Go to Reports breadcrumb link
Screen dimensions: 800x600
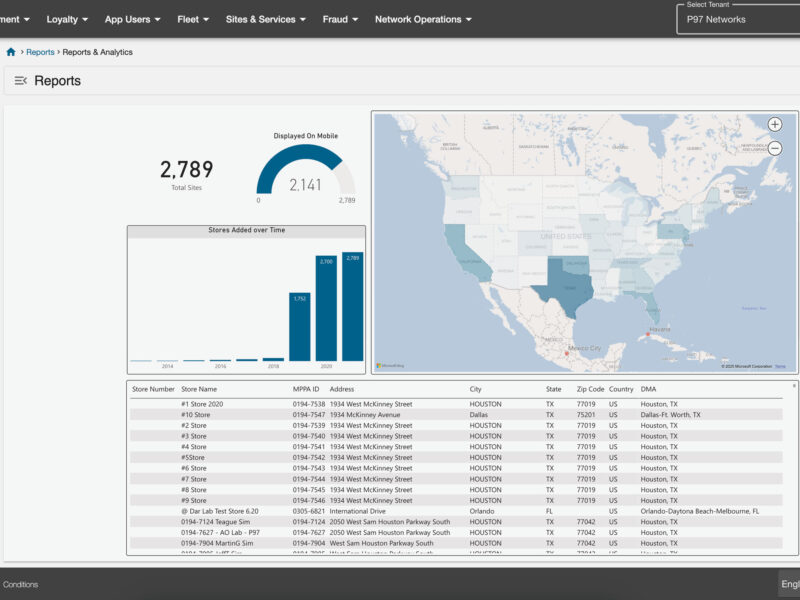[40, 52]
